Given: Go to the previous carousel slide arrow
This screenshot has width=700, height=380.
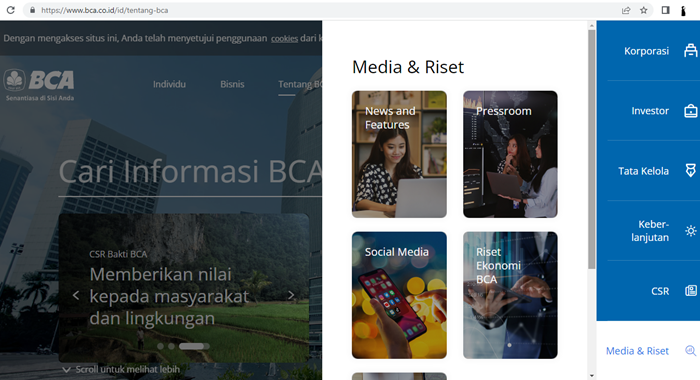Looking at the screenshot, I should pos(76,295).
